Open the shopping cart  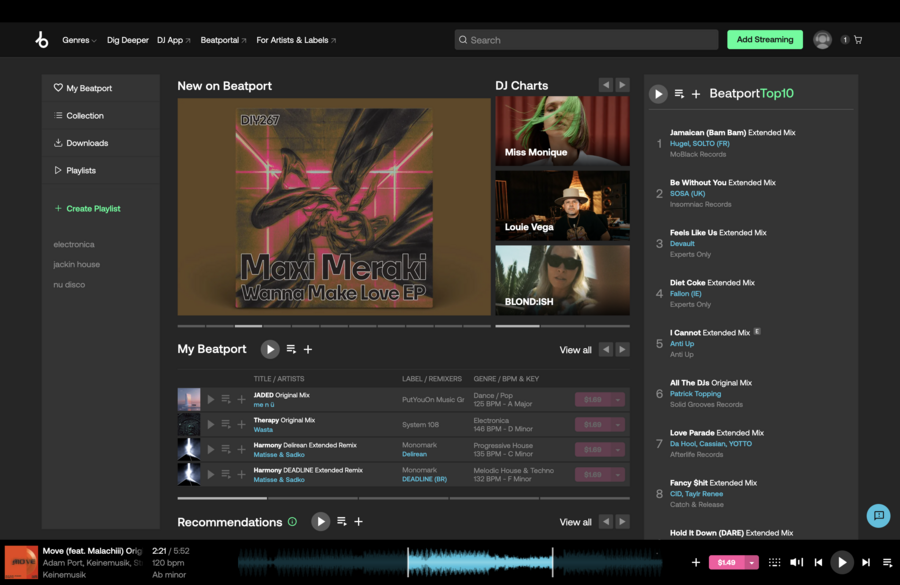858,40
